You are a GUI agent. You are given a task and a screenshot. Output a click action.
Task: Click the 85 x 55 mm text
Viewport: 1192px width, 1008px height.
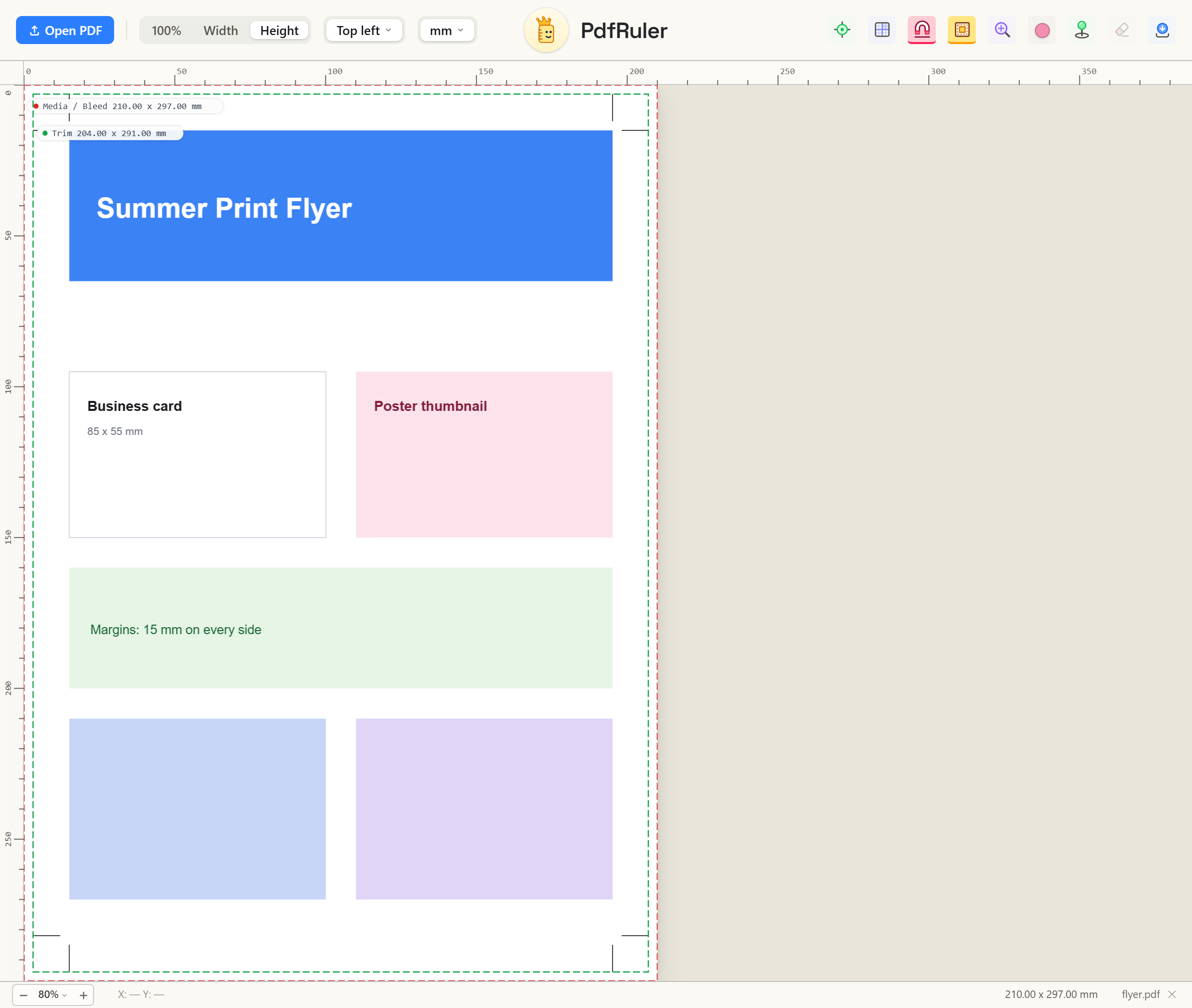(115, 431)
